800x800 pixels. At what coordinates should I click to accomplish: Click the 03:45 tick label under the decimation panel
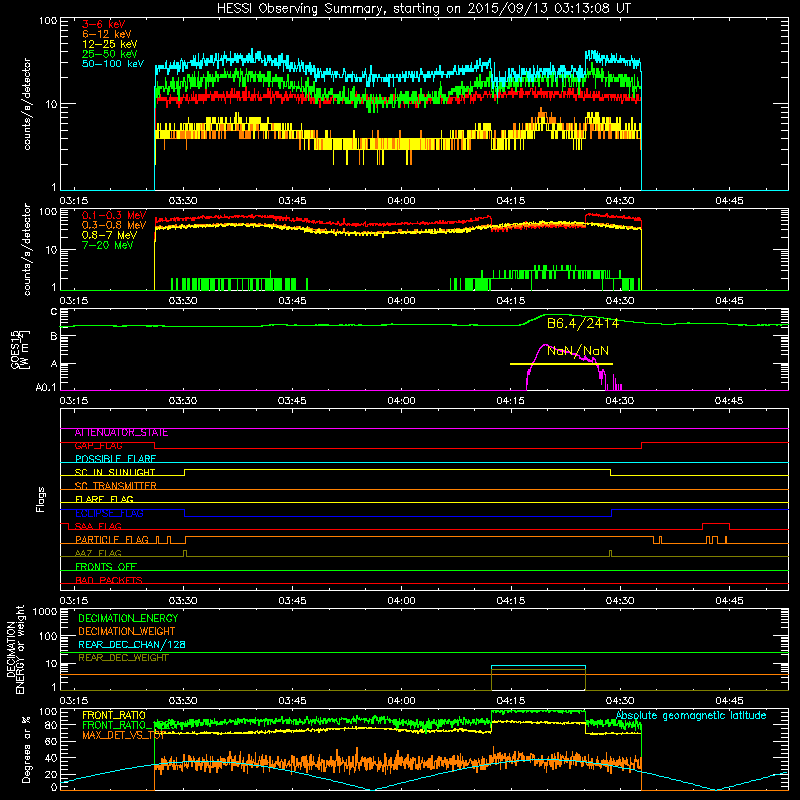coord(292,701)
